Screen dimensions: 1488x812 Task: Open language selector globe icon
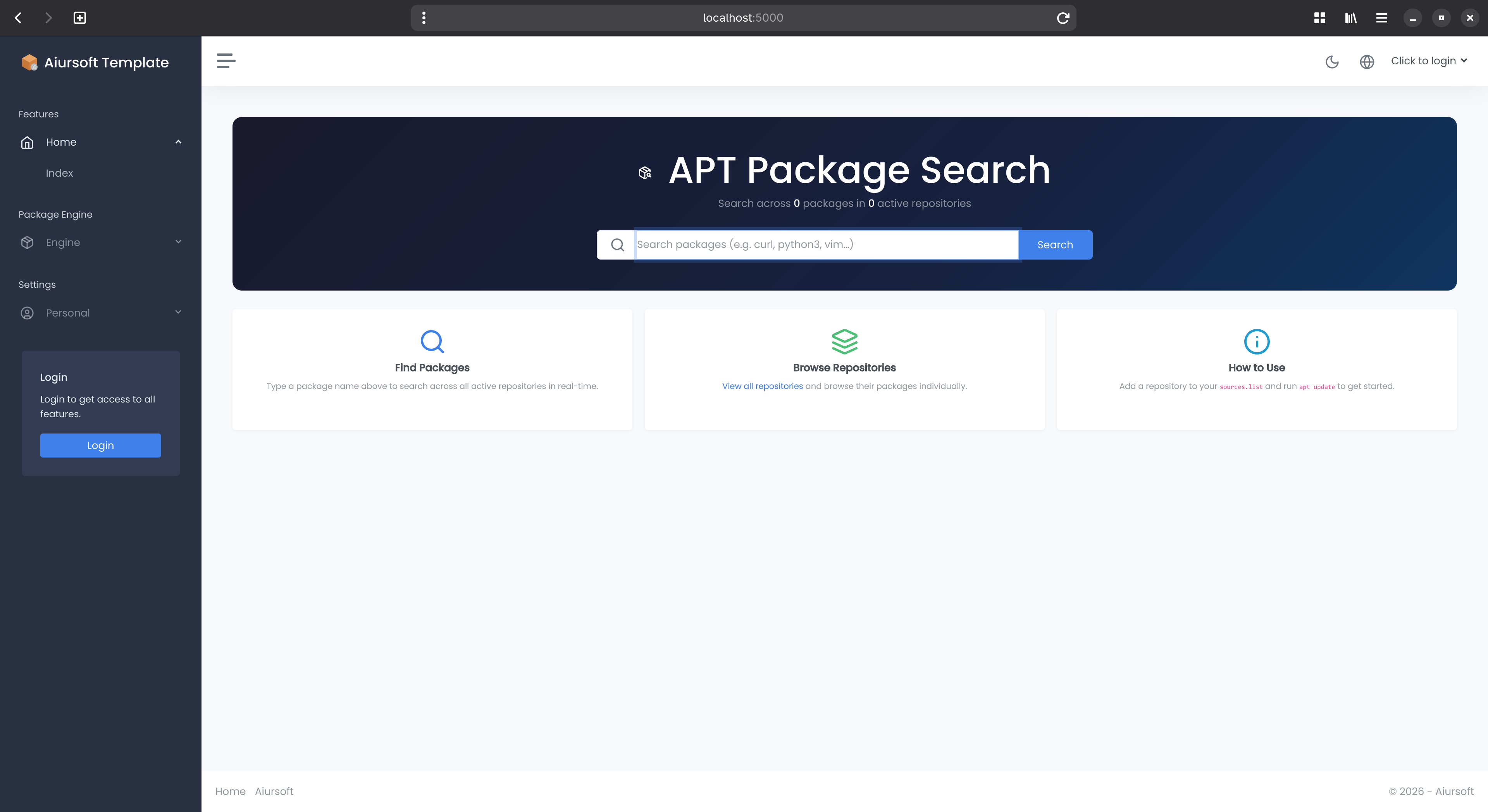(1367, 61)
